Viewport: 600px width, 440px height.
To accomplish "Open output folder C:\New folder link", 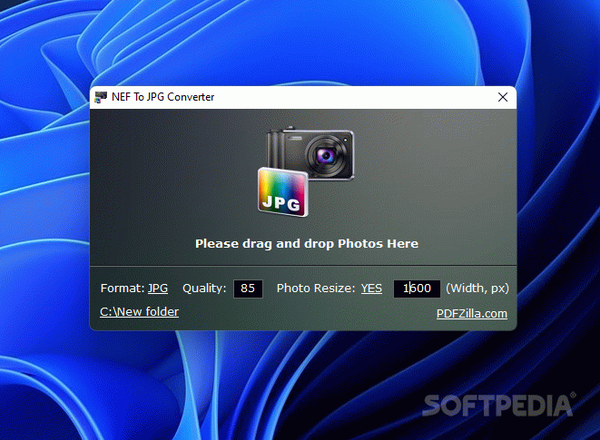I will [x=139, y=312].
